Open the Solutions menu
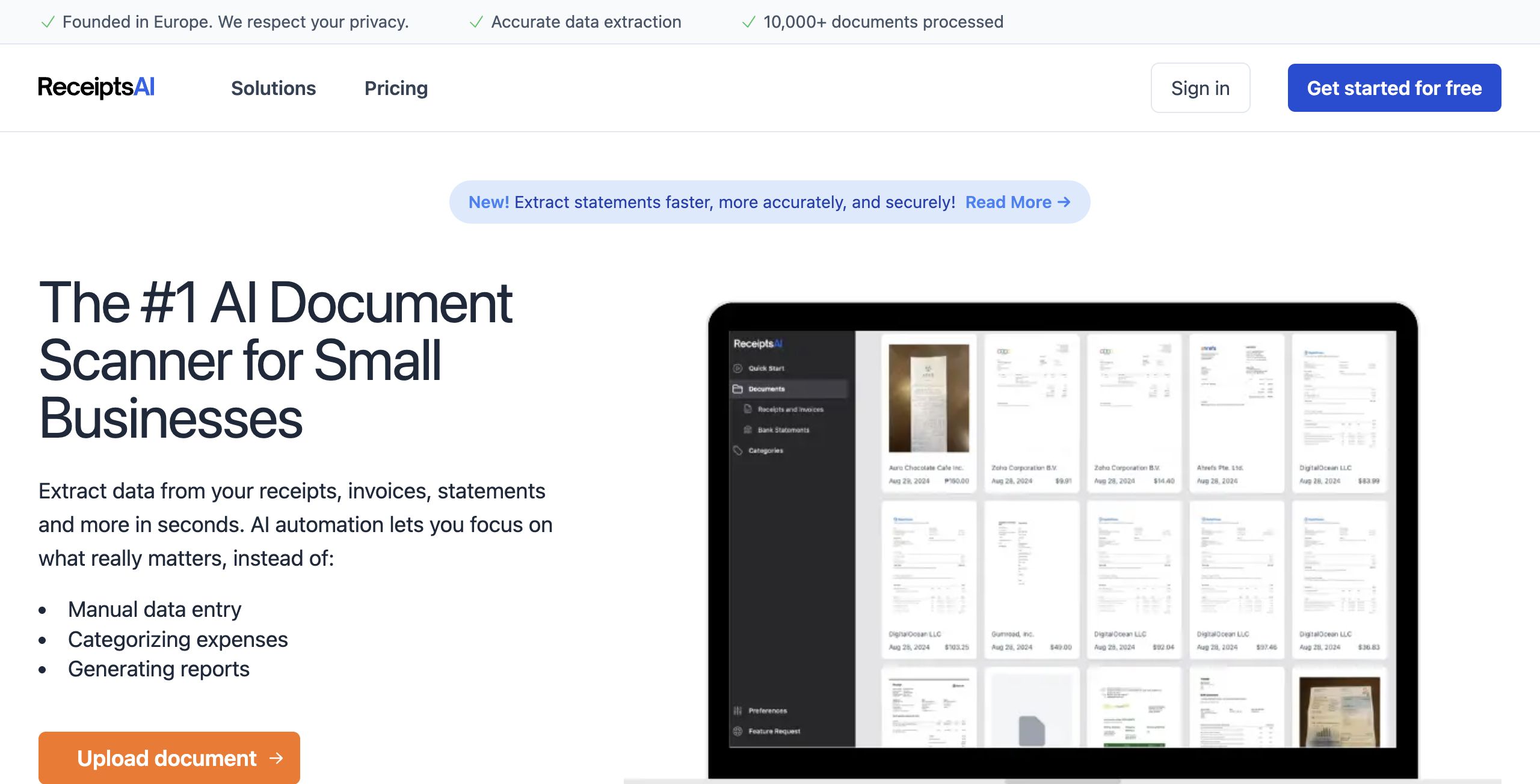The height and width of the screenshot is (784, 1540). (x=273, y=88)
